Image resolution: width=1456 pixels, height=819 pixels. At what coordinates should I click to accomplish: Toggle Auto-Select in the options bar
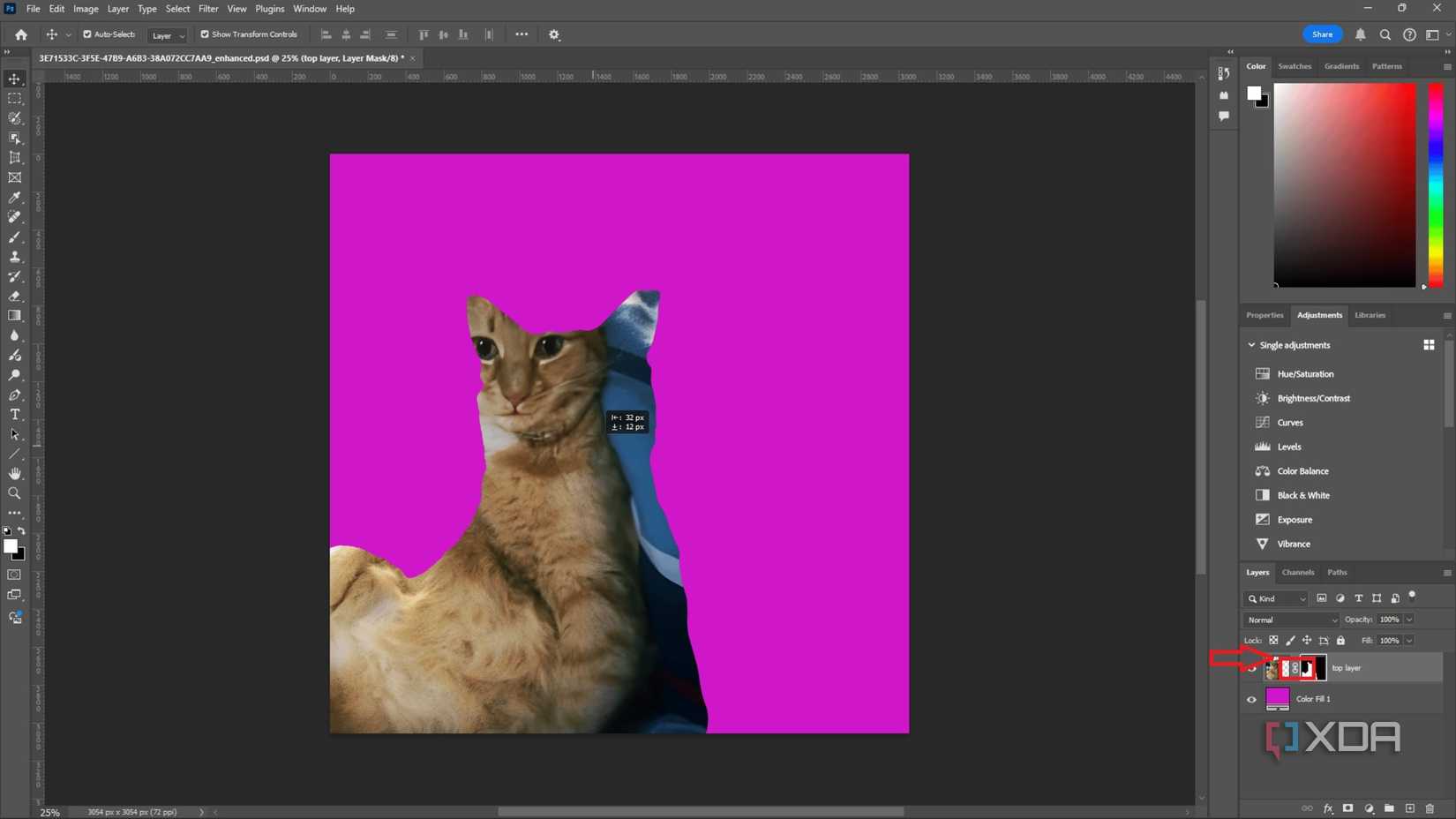pos(87,34)
